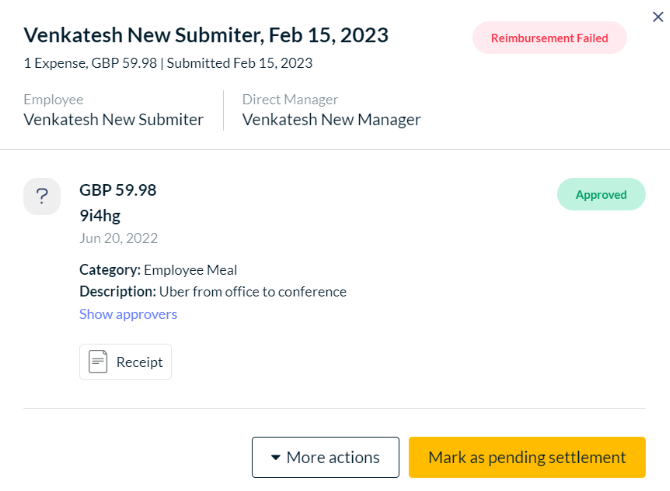Image resolution: width=670 pixels, height=491 pixels.
Task: Click the unknown category question mark icon
Action: coord(42,195)
